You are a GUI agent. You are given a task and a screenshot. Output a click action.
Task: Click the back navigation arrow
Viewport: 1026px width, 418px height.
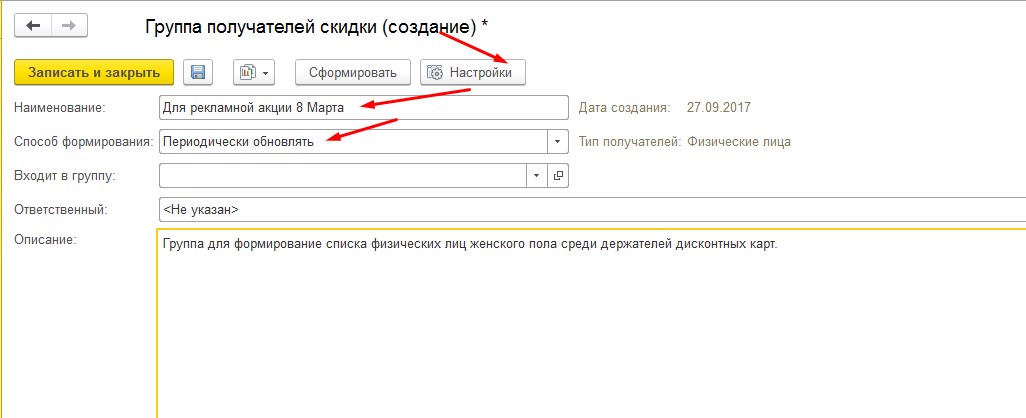(33, 24)
